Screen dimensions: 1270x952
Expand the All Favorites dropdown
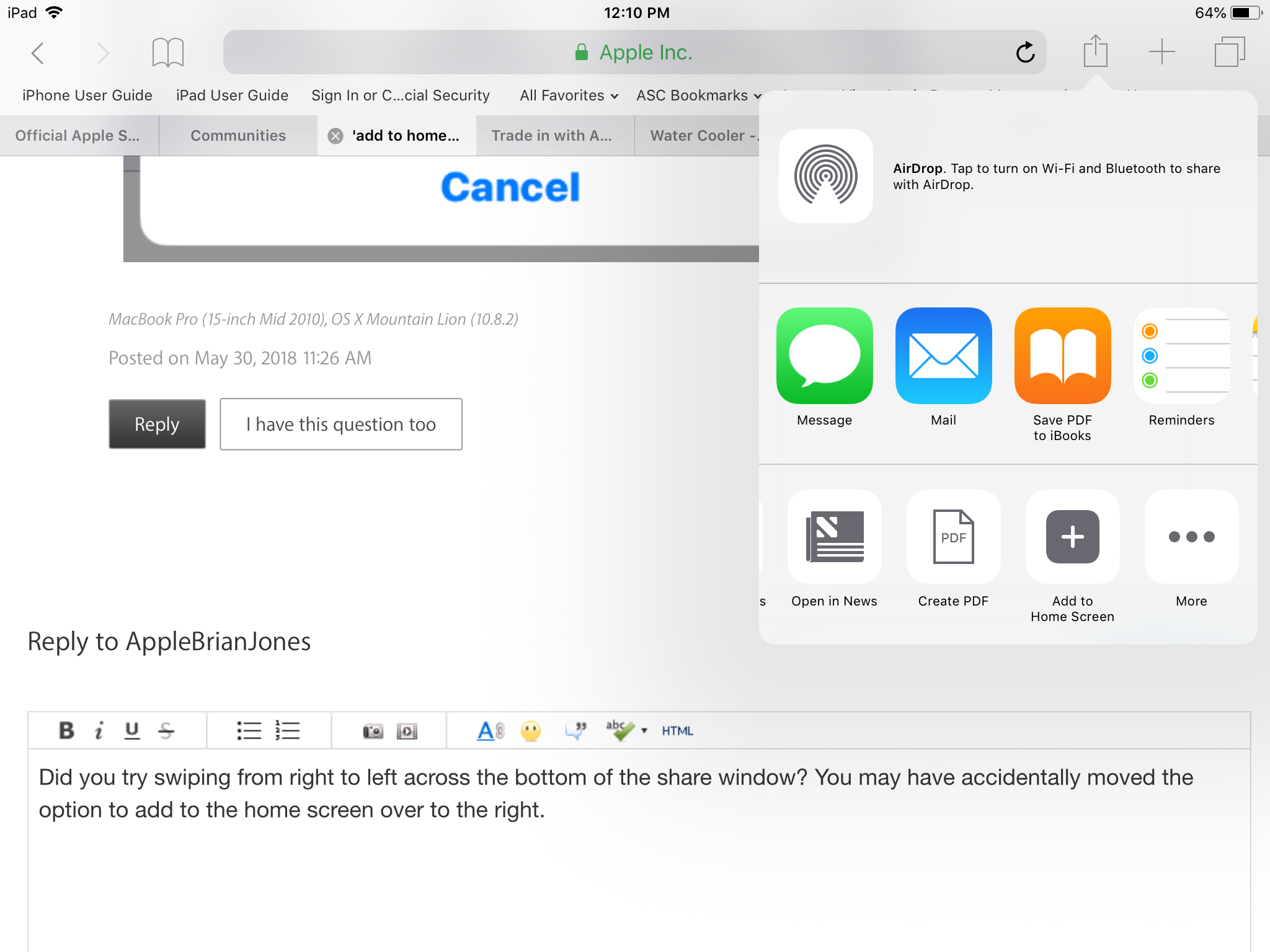[x=569, y=95]
